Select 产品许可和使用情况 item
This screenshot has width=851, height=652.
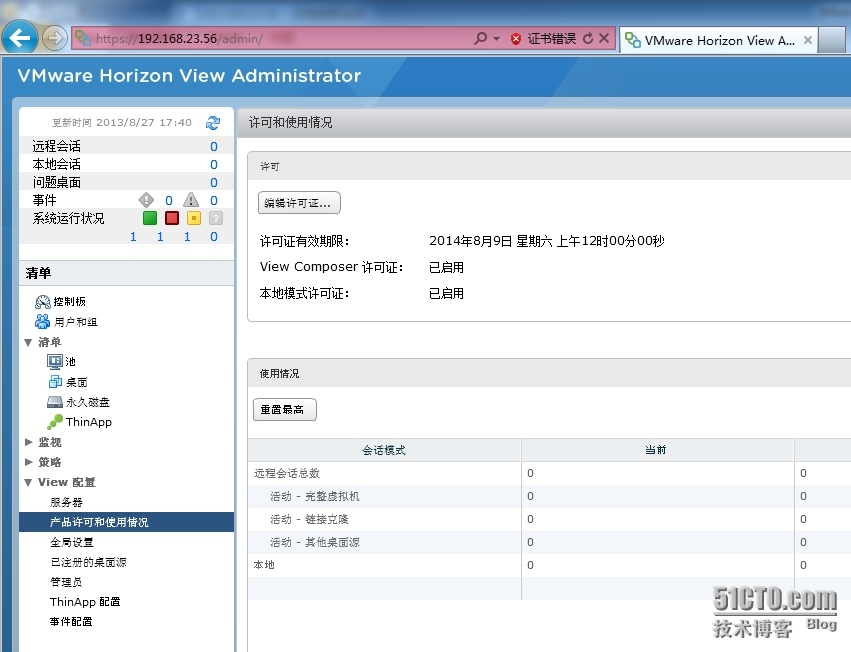[126, 522]
